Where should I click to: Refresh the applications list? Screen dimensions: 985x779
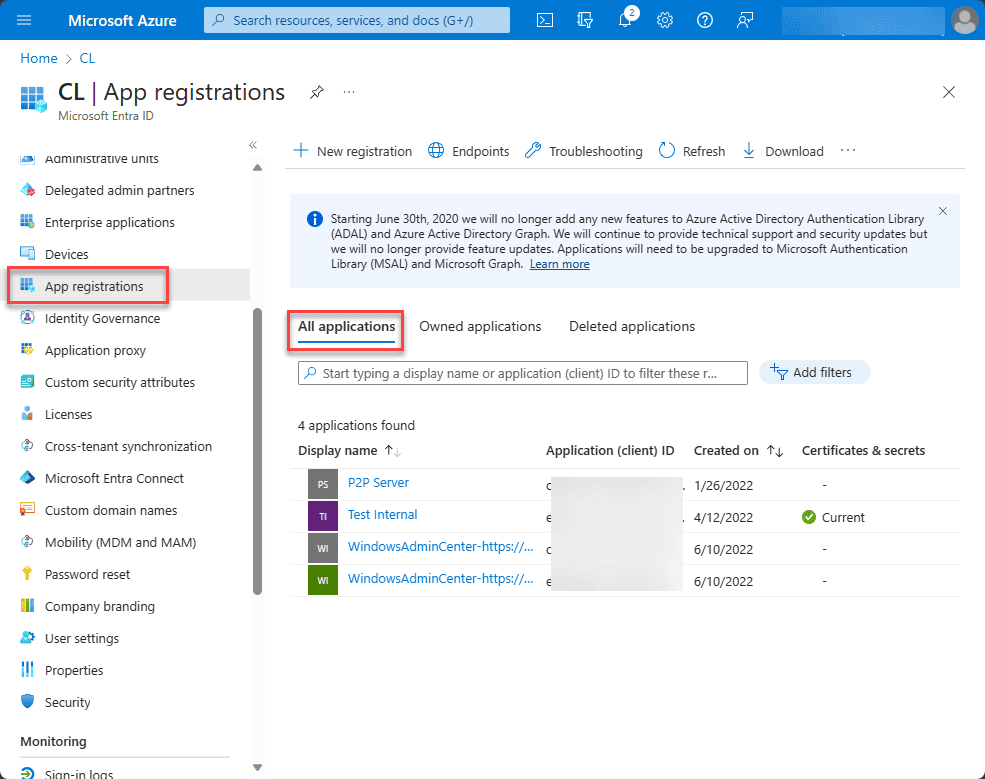(692, 151)
